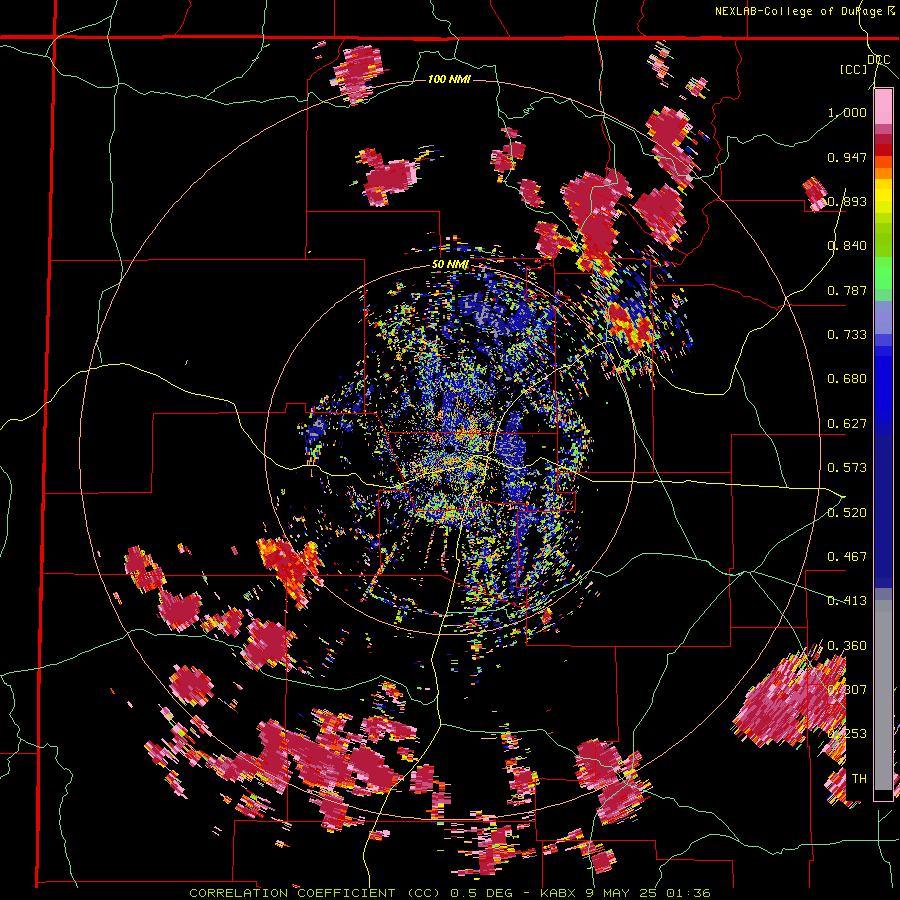Click the 0.360 legend value
This screenshot has width=900, height=900.
point(847,646)
